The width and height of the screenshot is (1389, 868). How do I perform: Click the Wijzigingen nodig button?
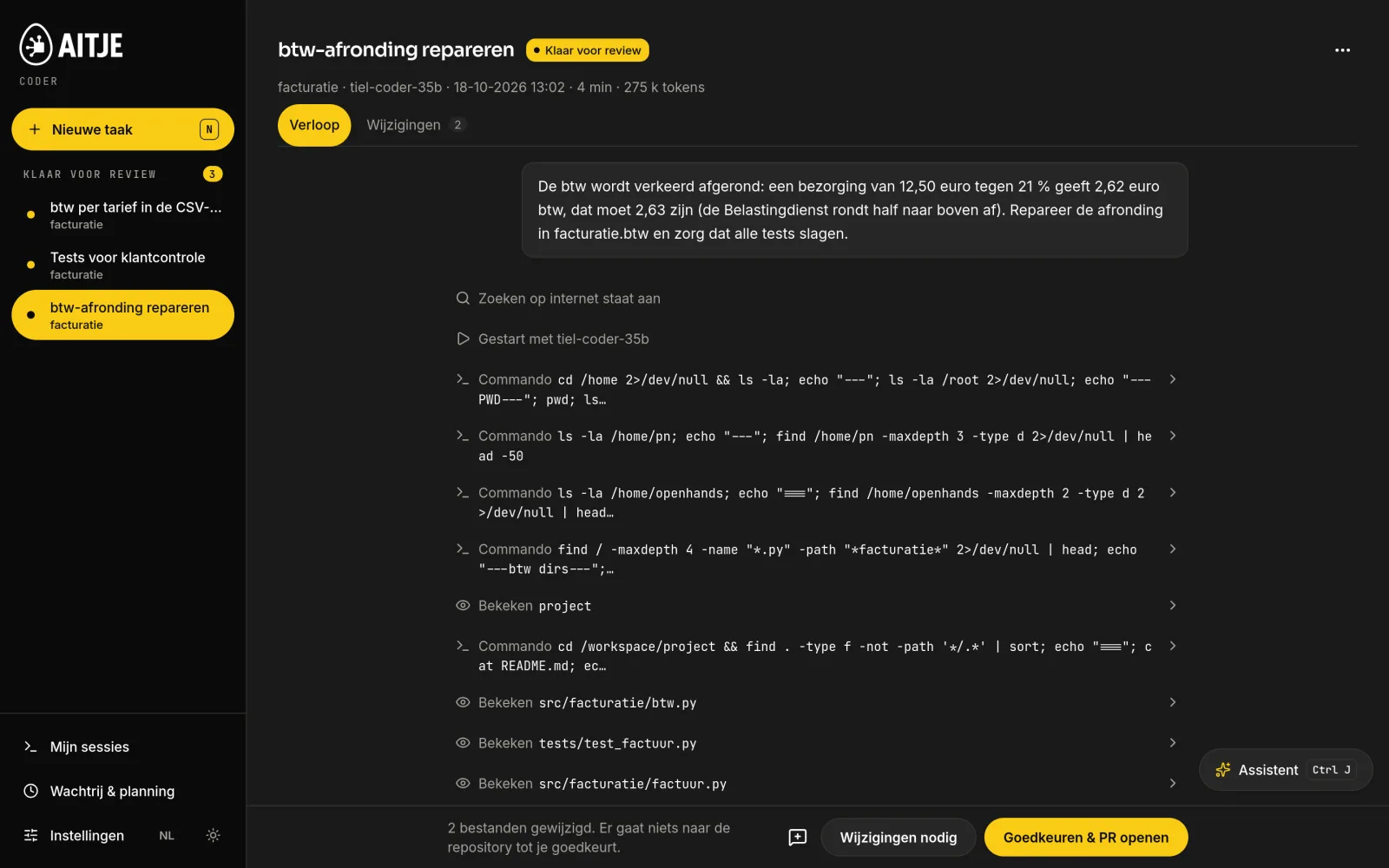coord(898,838)
